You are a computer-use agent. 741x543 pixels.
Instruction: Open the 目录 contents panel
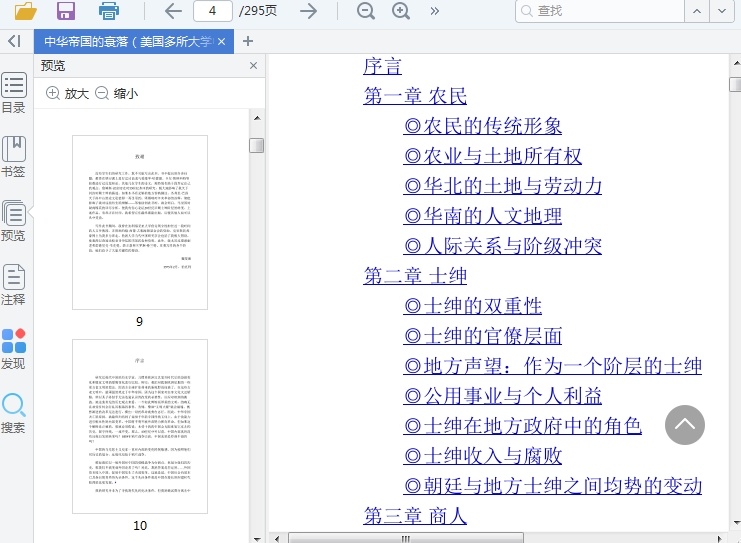tap(14, 93)
